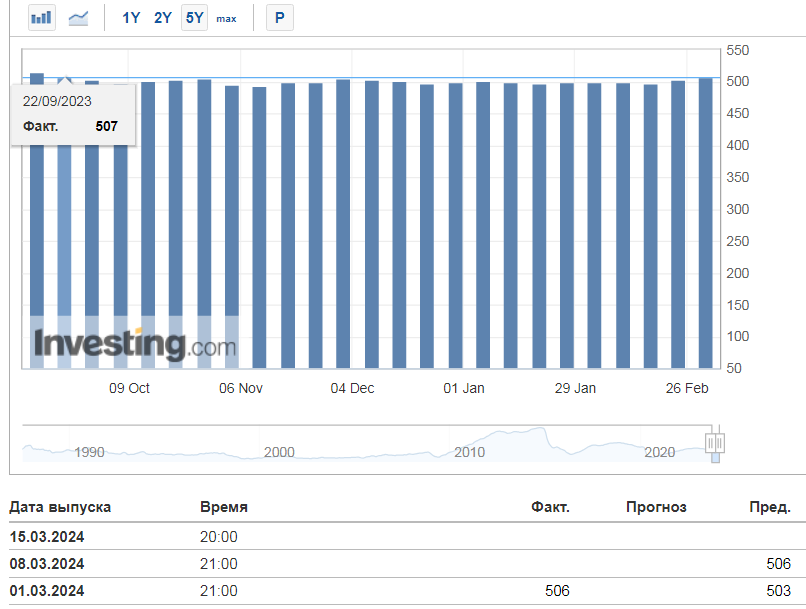Click the 09 Oct axis label
Image resolution: width=806 pixels, height=609 pixels.
pyautogui.click(x=129, y=388)
